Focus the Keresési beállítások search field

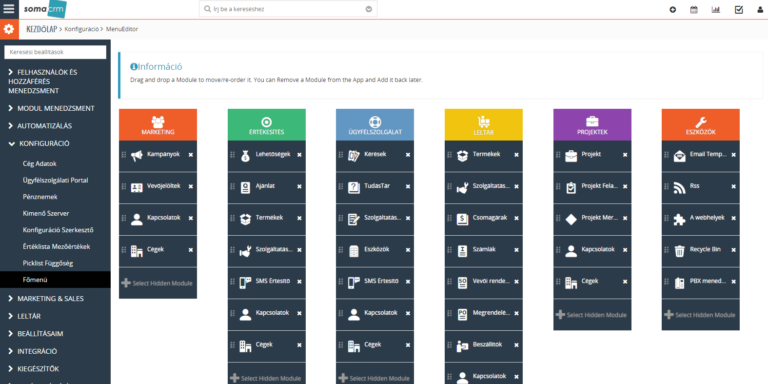(55, 52)
